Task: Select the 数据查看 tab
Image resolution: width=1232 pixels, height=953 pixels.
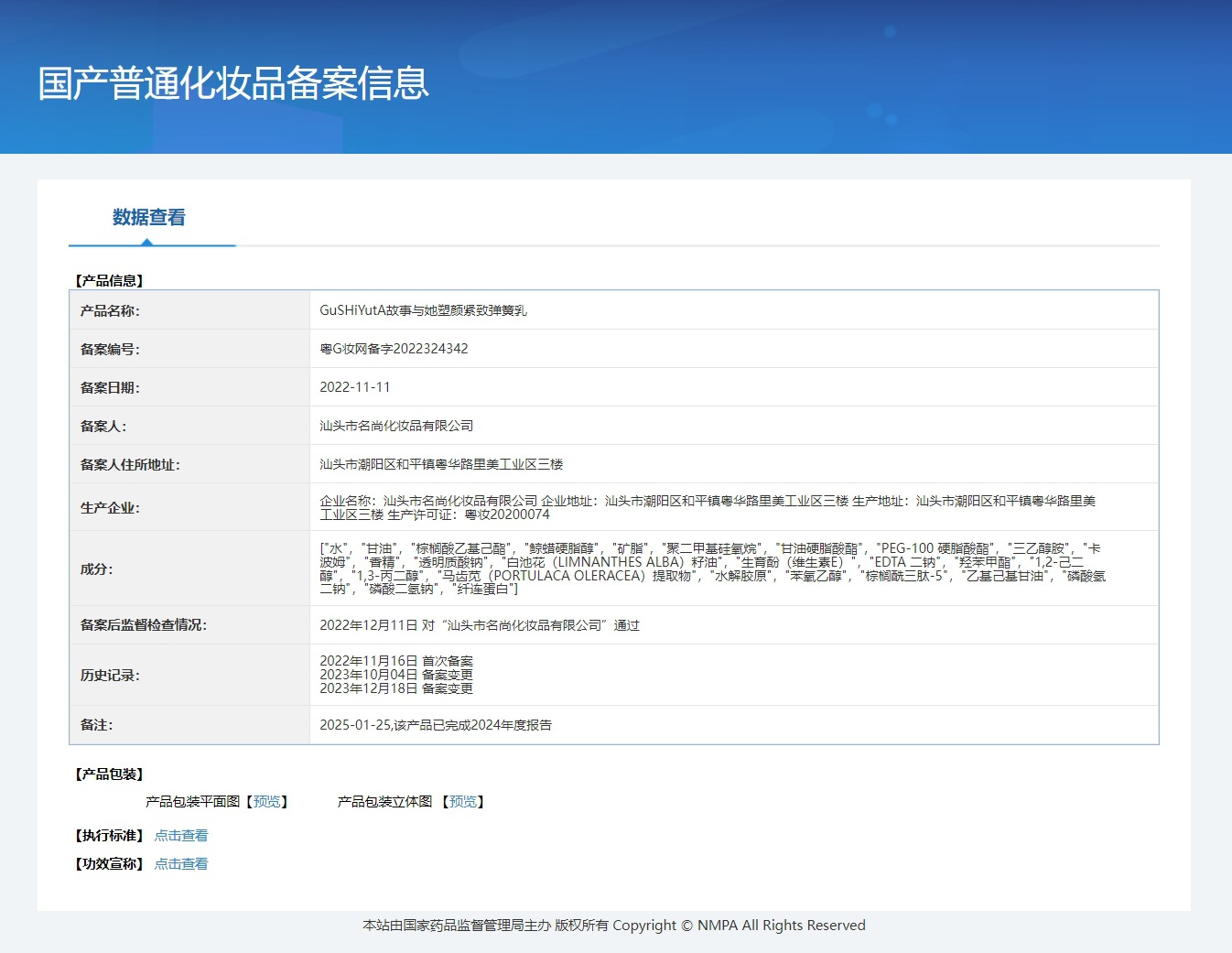Action: click(x=149, y=218)
